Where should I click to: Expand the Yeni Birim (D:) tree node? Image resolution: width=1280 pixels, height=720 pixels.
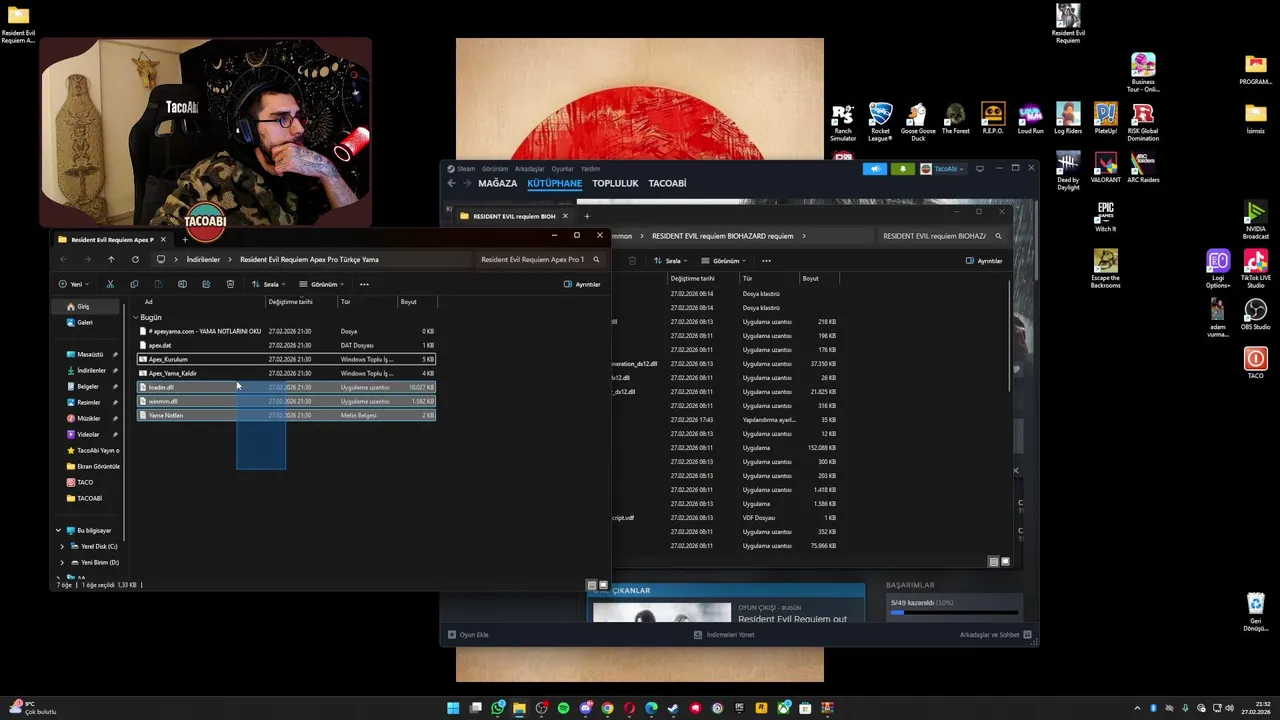tap(62, 562)
